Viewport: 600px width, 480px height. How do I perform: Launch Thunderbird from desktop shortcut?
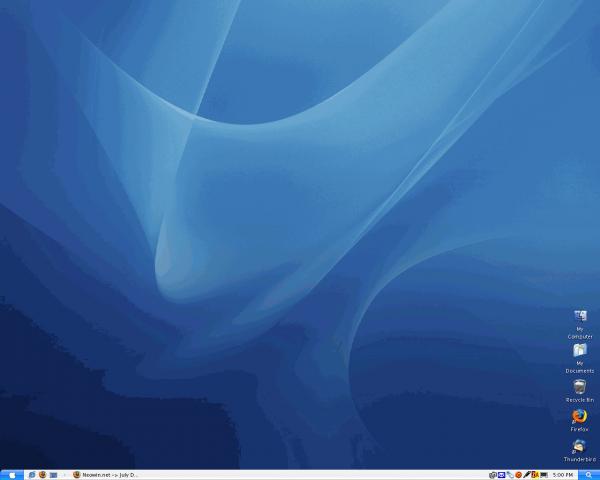[x=579, y=451]
